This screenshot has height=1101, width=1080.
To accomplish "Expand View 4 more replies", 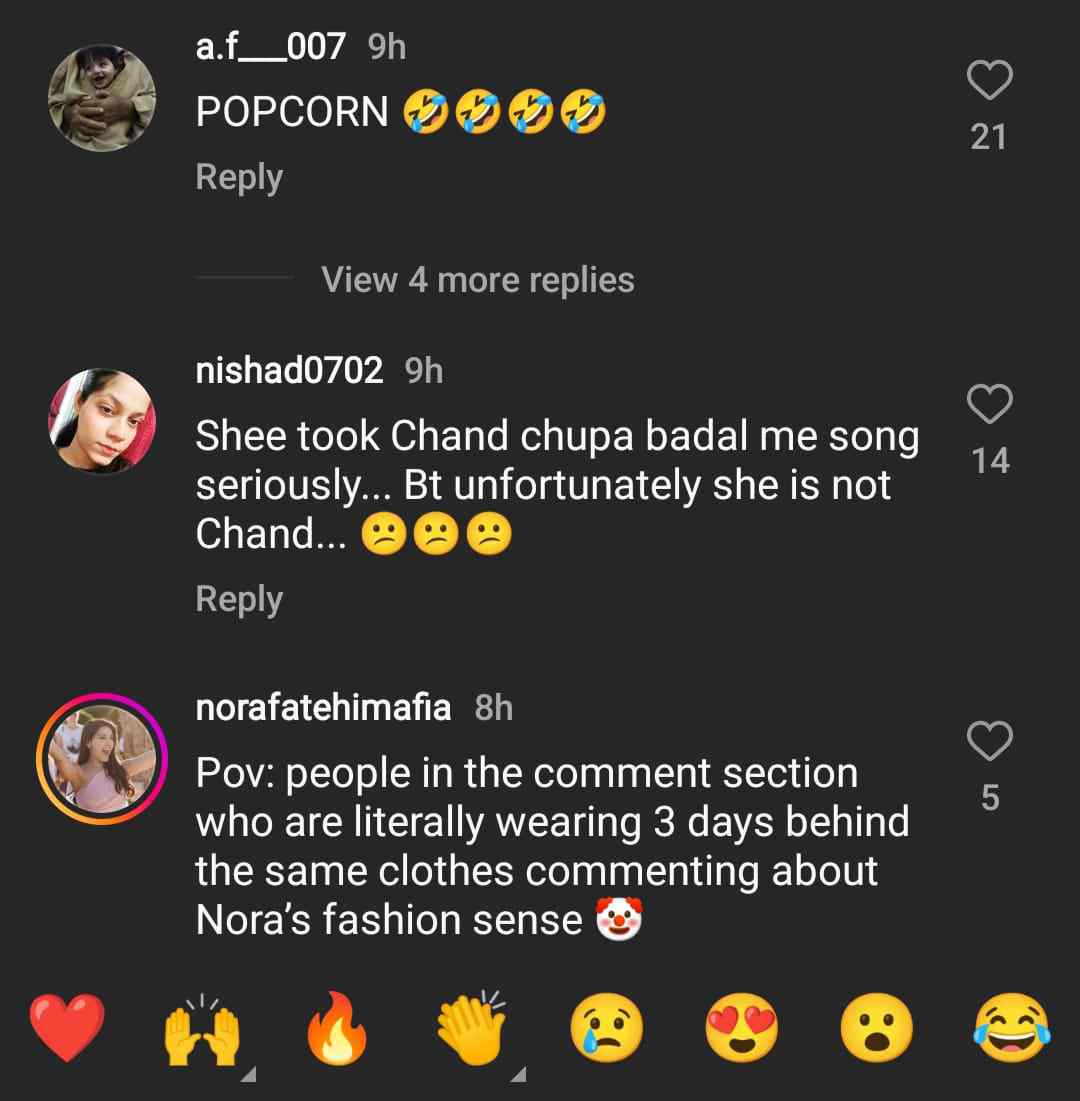I will 478,280.
